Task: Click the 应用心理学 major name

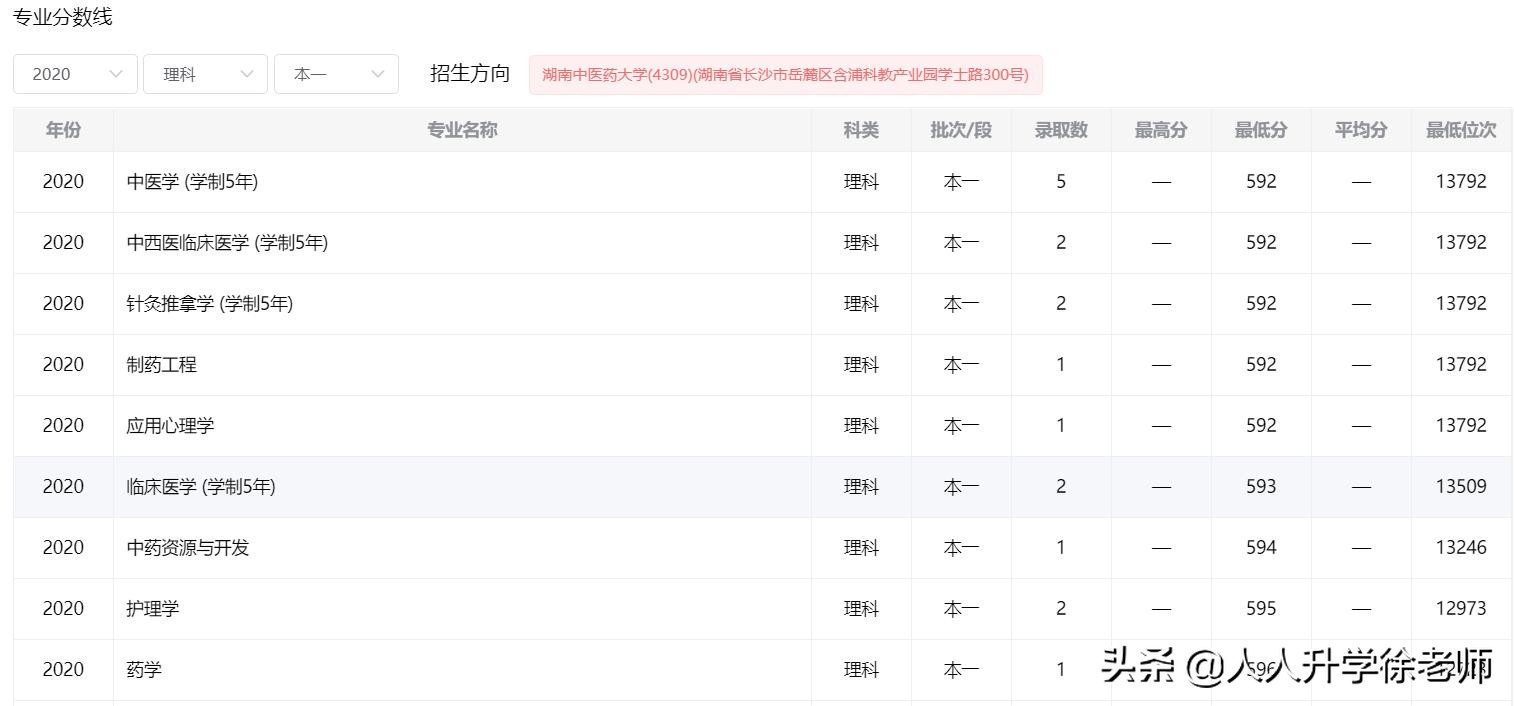Action: tap(170, 426)
